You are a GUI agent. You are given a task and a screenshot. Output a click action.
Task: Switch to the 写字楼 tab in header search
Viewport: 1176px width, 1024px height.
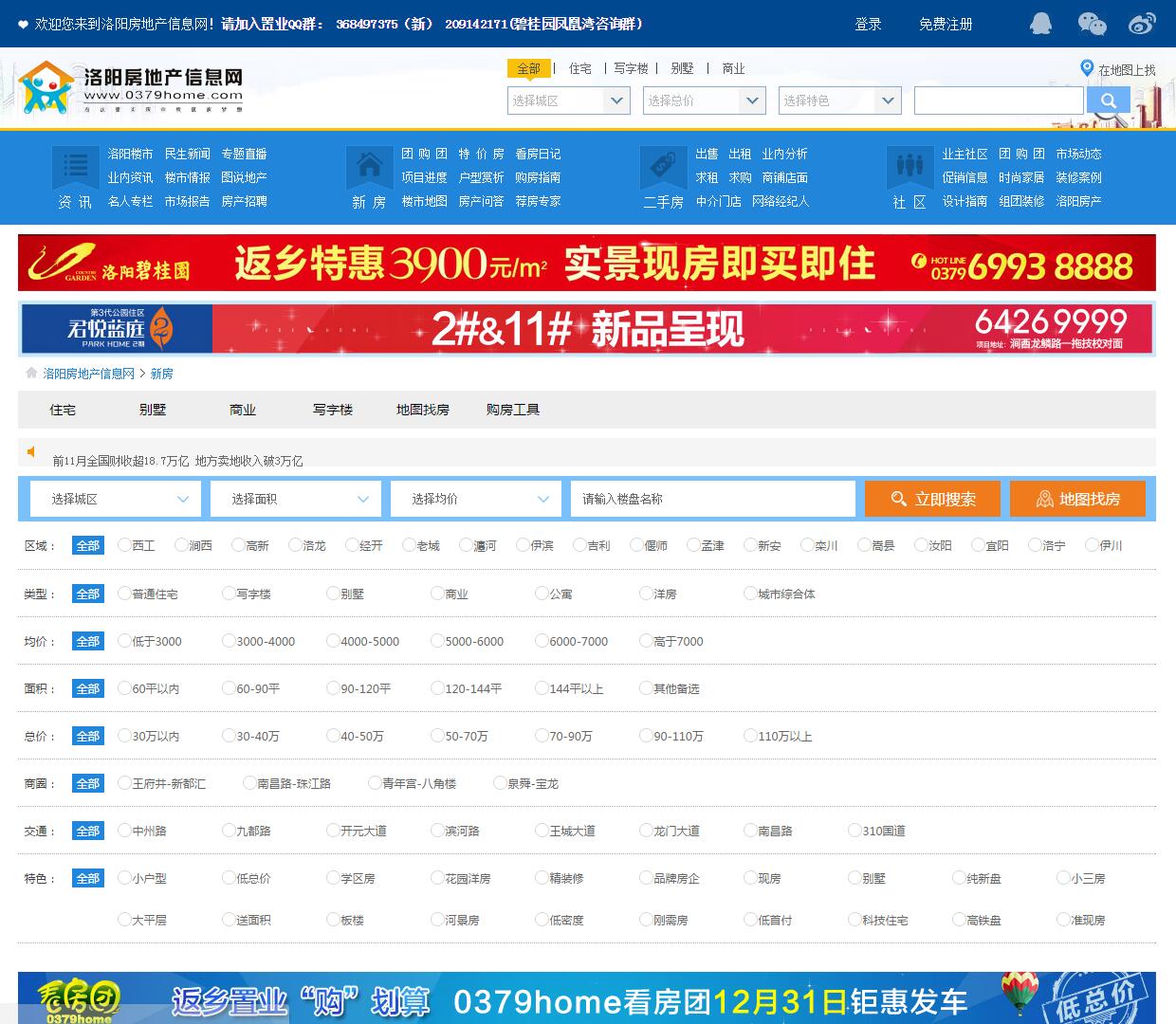tap(631, 68)
